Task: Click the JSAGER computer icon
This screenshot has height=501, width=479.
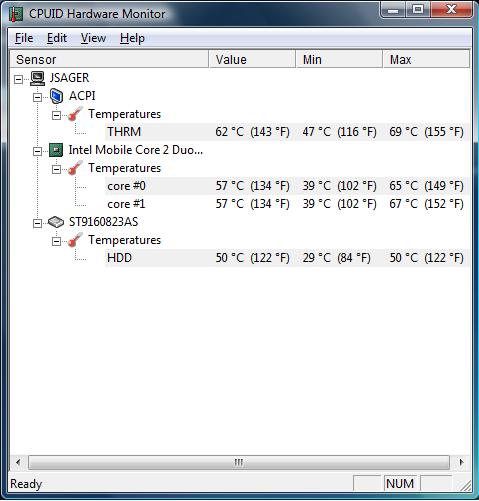Action: point(37,78)
